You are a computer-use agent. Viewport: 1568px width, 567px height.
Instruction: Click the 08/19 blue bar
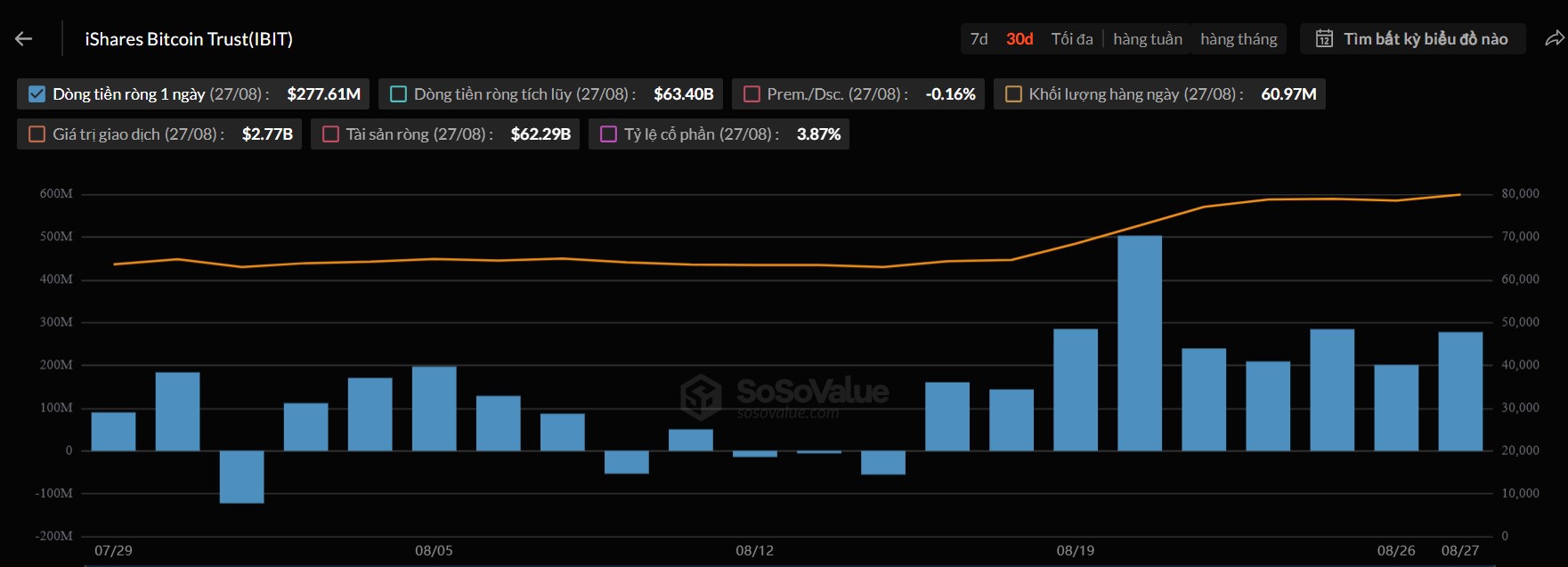pos(1076,390)
